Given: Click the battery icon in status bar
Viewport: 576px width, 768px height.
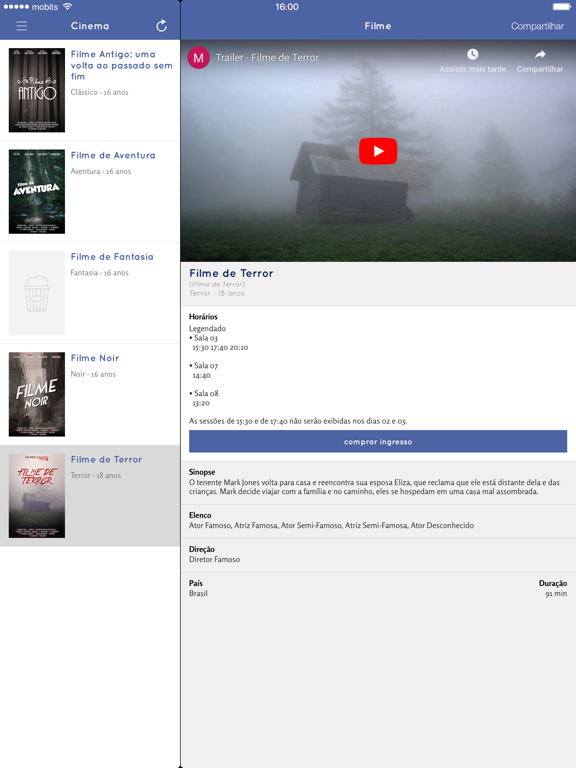Looking at the screenshot, I should [x=561, y=7].
